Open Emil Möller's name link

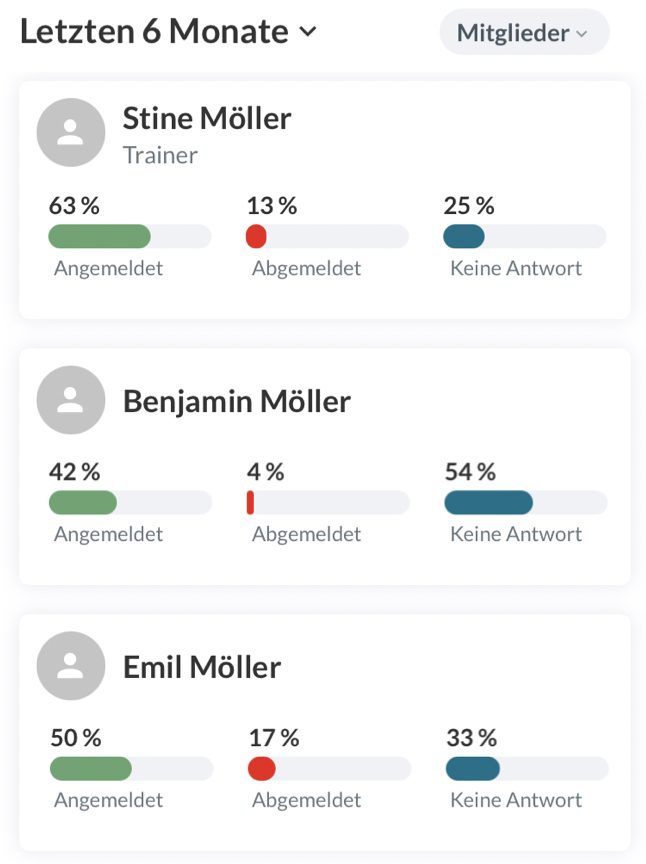click(x=202, y=667)
